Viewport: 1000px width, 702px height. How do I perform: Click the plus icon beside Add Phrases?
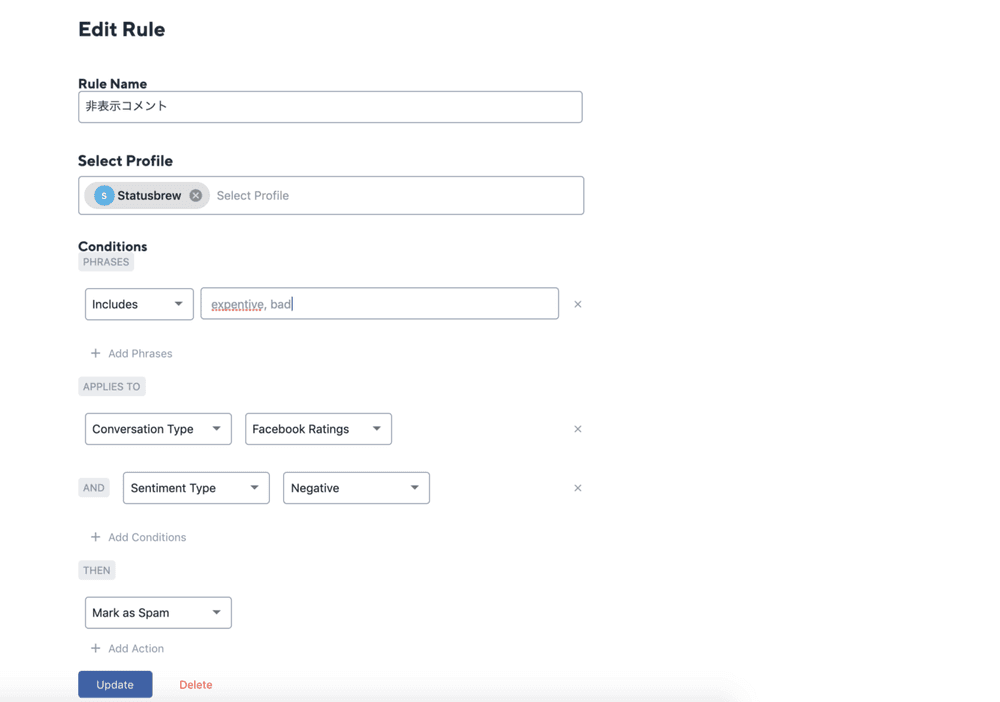[96, 353]
